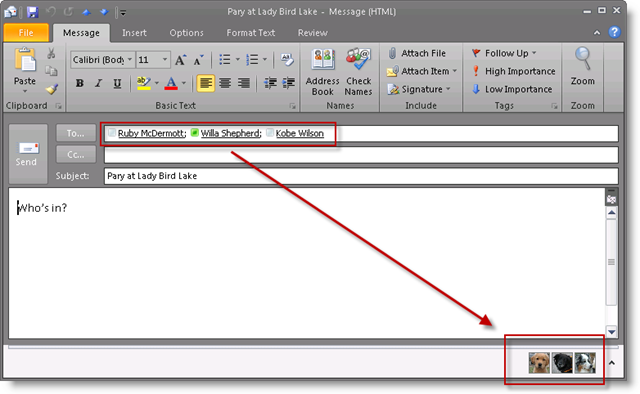The image size is (640, 394).
Task: Open the Signature menu
Action: click(419, 89)
